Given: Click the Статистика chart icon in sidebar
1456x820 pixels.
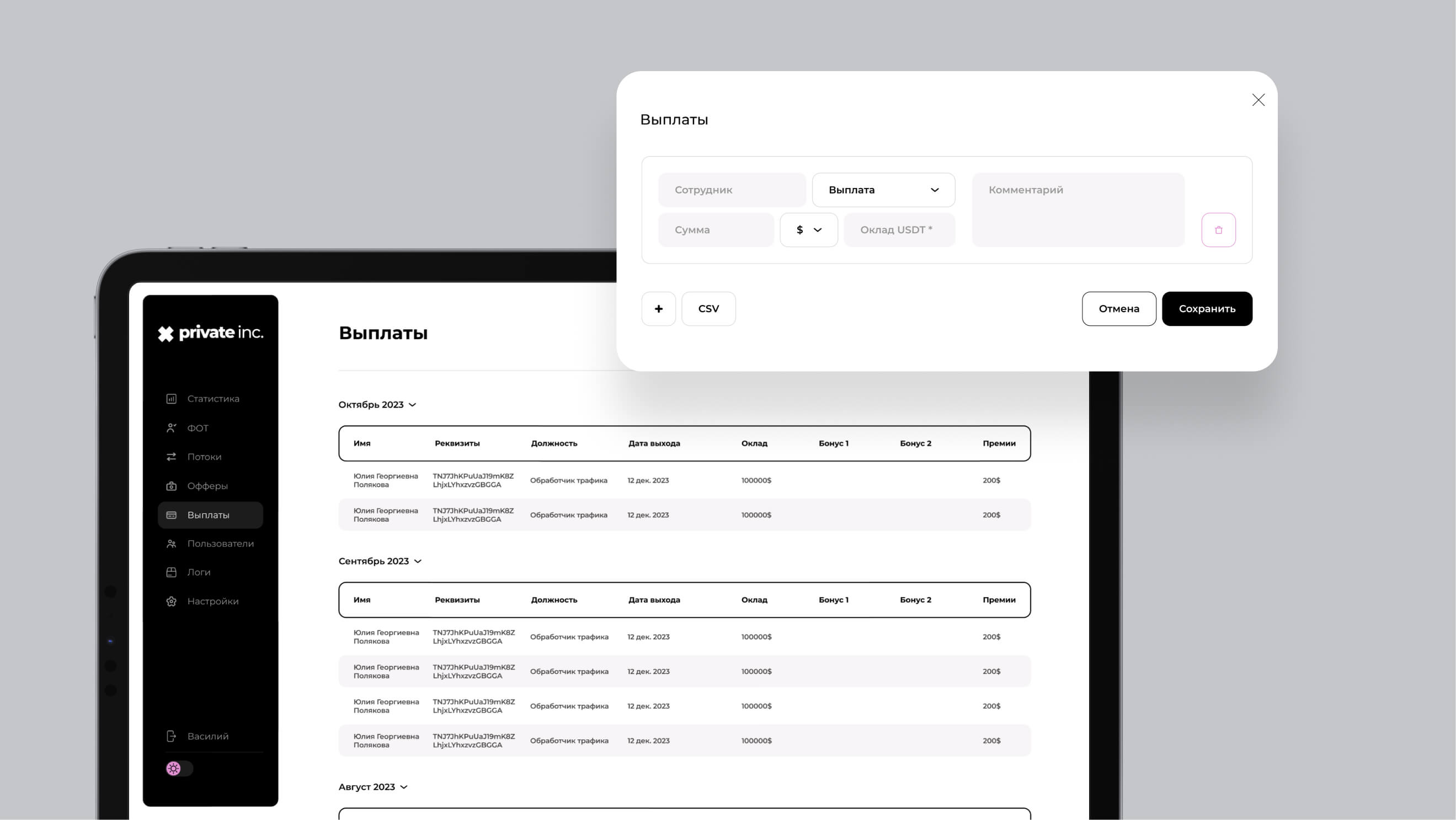Looking at the screenshot, I should [x=171, y=399].
